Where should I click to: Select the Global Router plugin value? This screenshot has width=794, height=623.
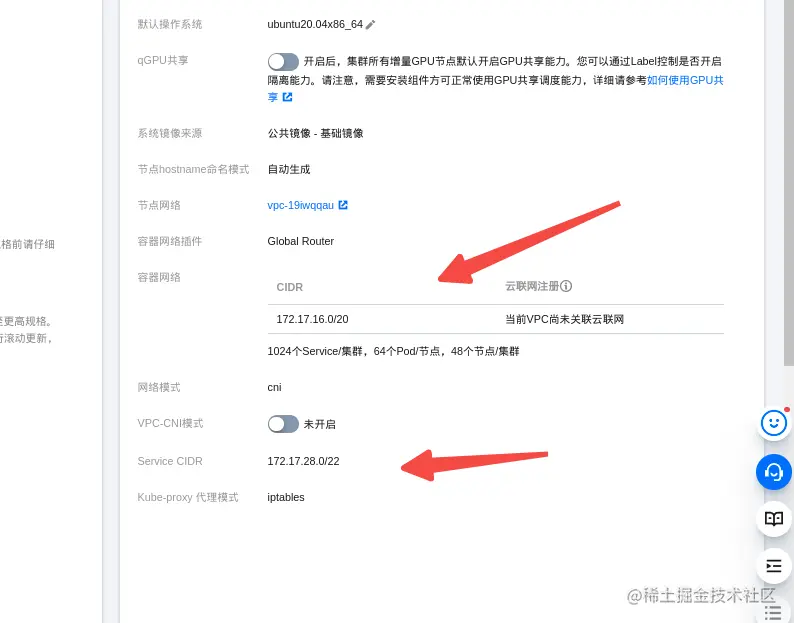coord(300,241)
